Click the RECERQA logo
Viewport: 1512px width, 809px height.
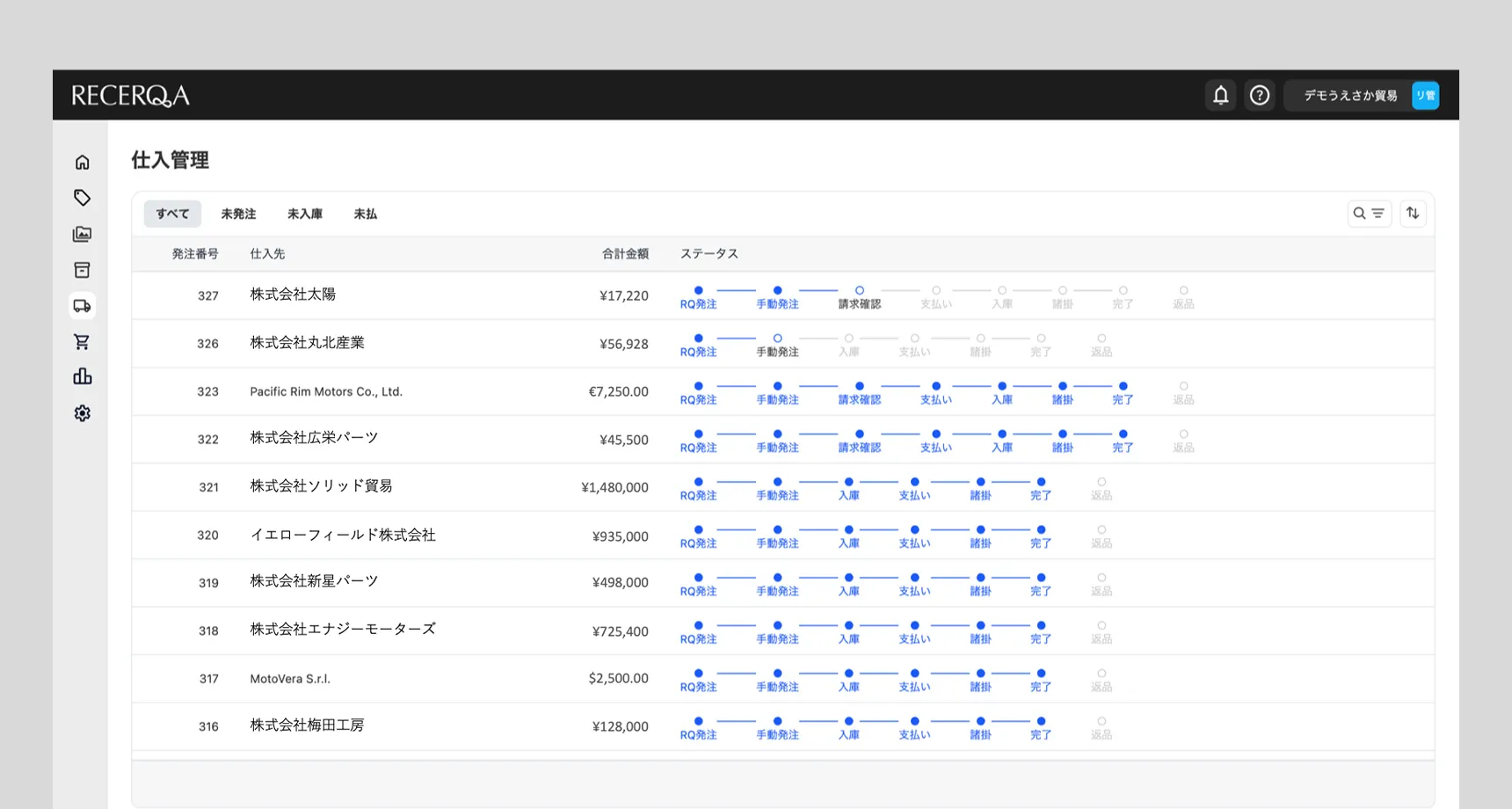[130, 95]
